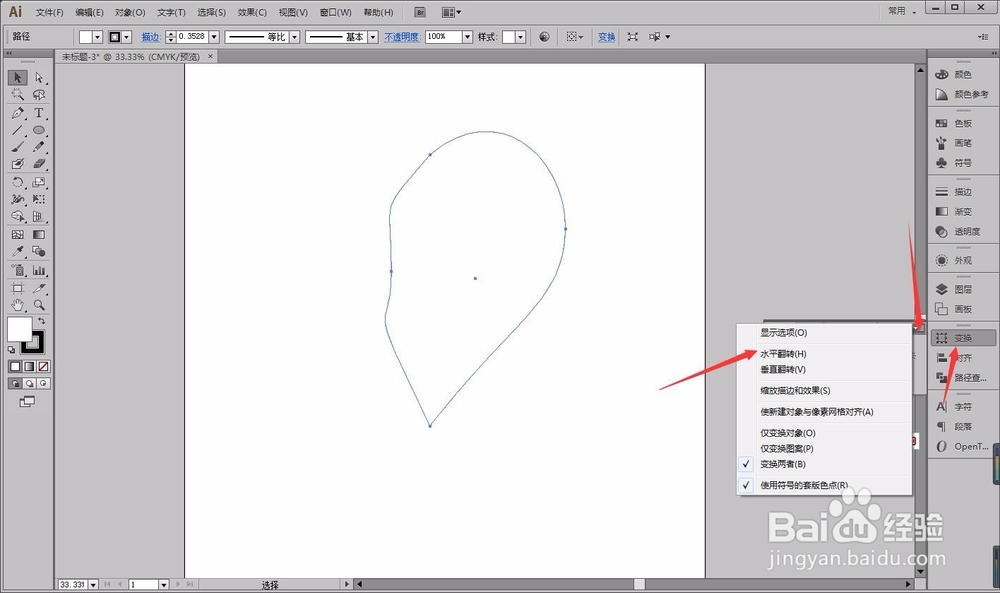Select the Artboard tool

[17, 288]
